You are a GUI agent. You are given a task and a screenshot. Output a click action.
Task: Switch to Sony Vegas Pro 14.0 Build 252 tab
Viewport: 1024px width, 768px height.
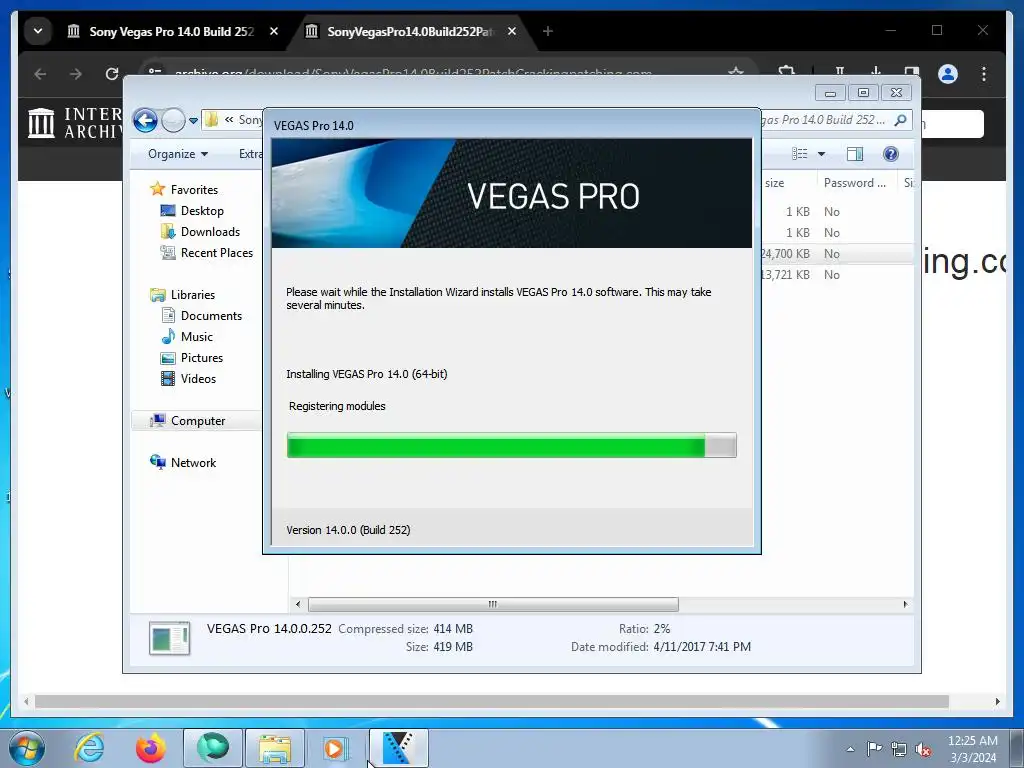pos(171,31)
